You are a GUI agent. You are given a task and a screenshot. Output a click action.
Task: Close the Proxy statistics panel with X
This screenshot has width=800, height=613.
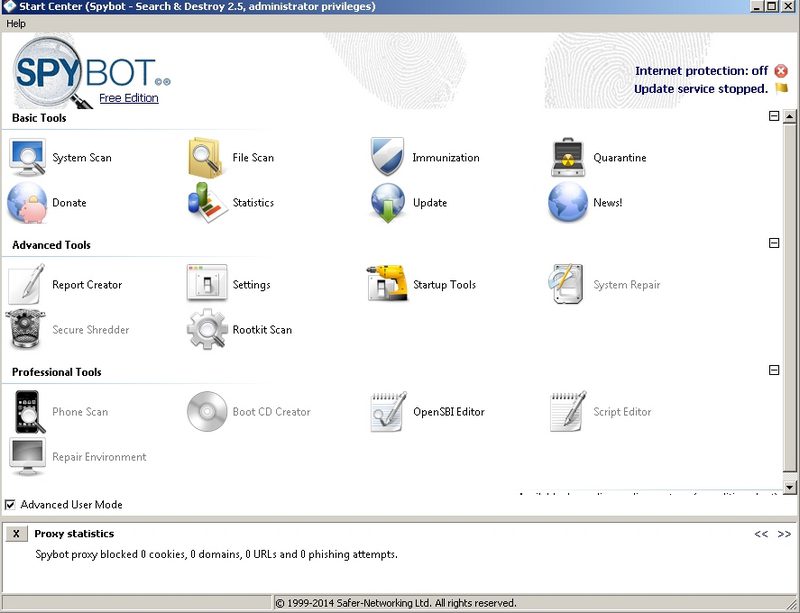click(16, 534)
